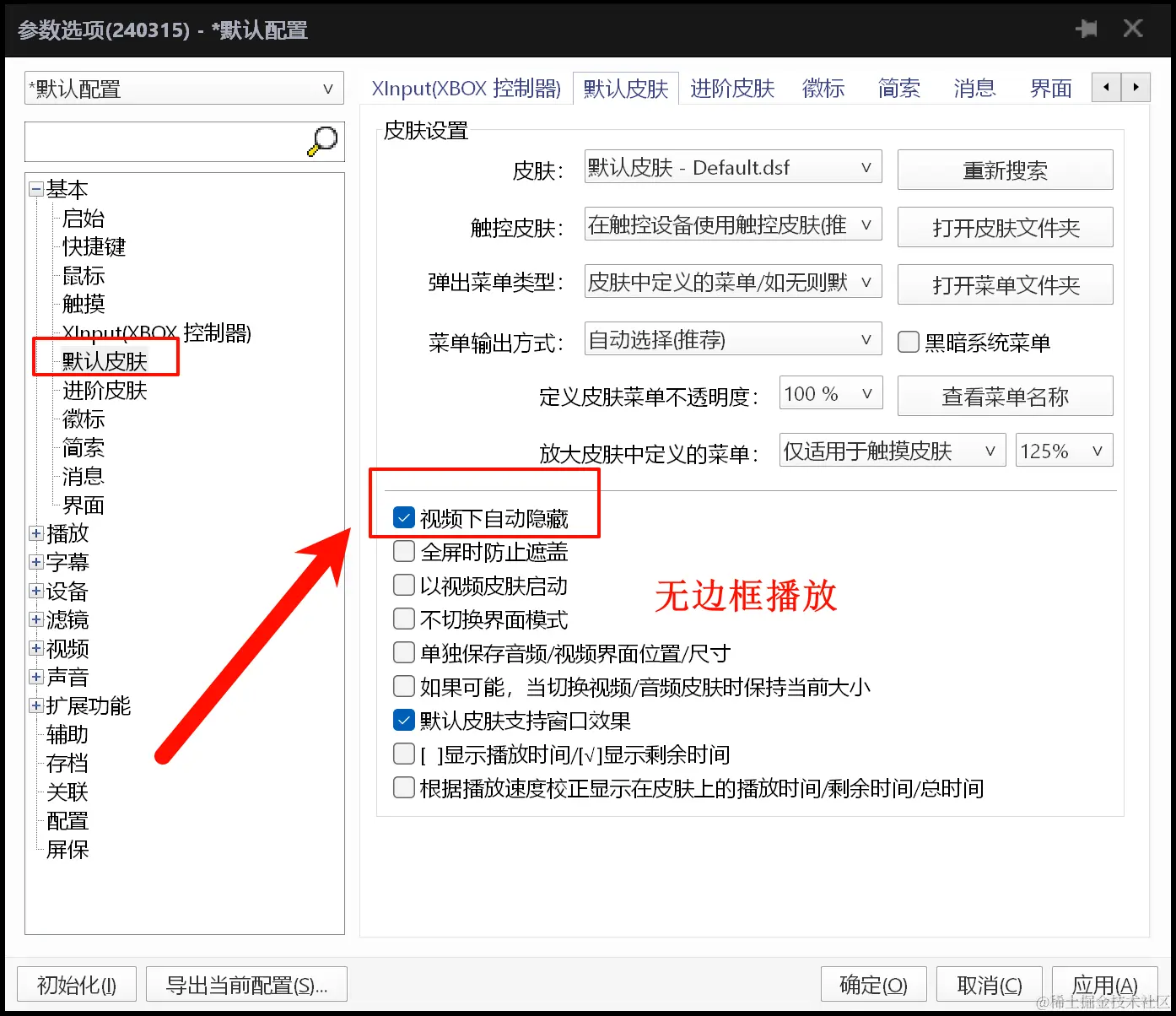The height and width of the screenshot is (1016, 1176).
Task: Enable 全屏时防止遮盖 option
Action: pyautogui.click(x=403, y=551)
